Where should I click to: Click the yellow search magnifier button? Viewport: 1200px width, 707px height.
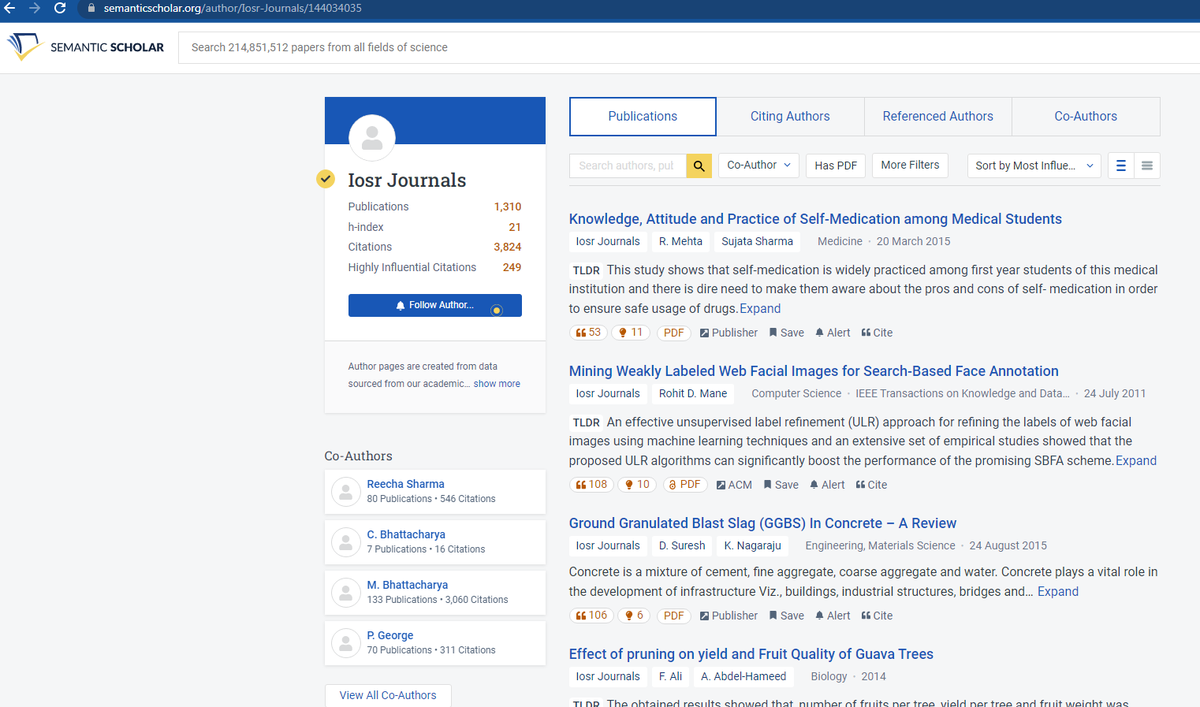click(699, 166)
